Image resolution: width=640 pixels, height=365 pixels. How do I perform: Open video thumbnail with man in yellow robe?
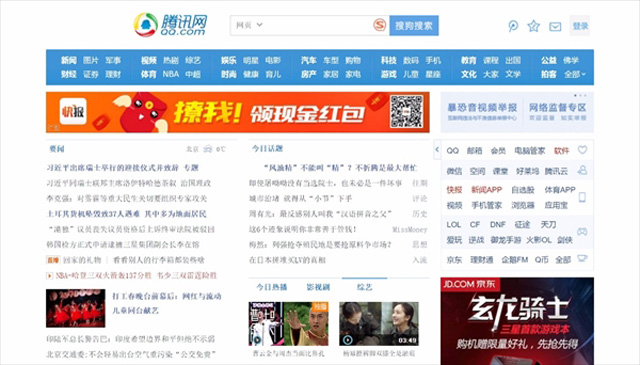click(289, 324)
